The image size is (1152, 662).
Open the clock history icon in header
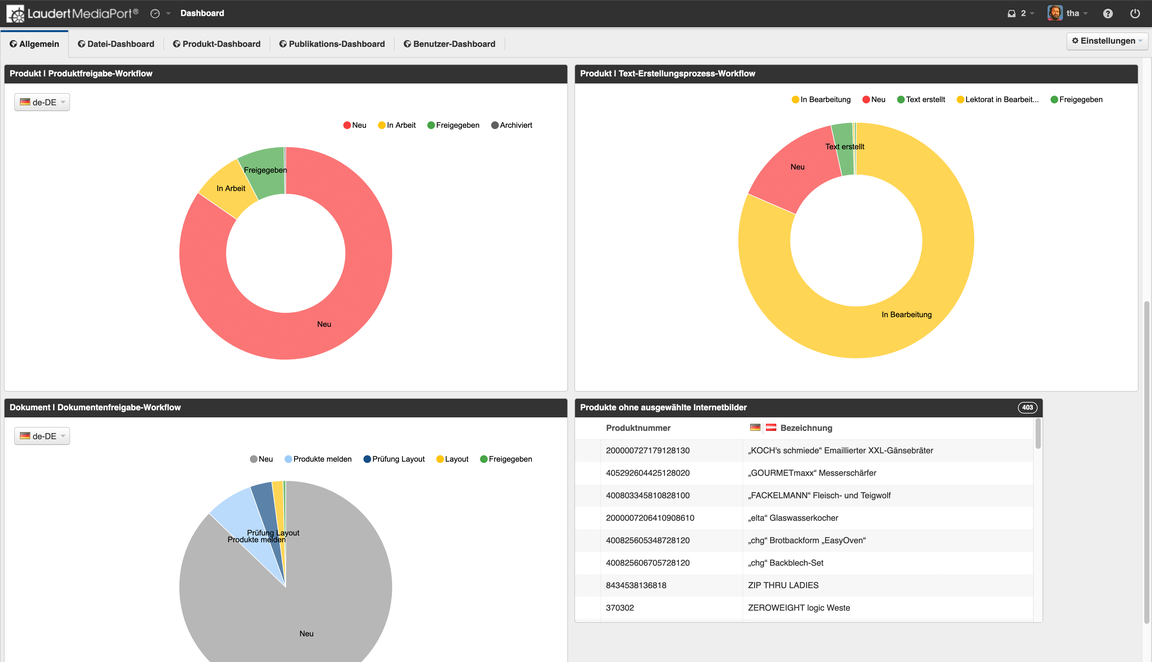(x=155, y=14)
